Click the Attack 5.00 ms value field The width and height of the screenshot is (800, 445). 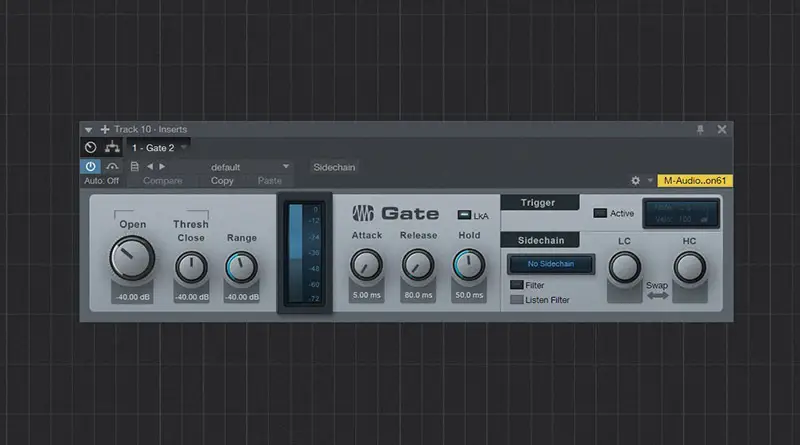367,295
